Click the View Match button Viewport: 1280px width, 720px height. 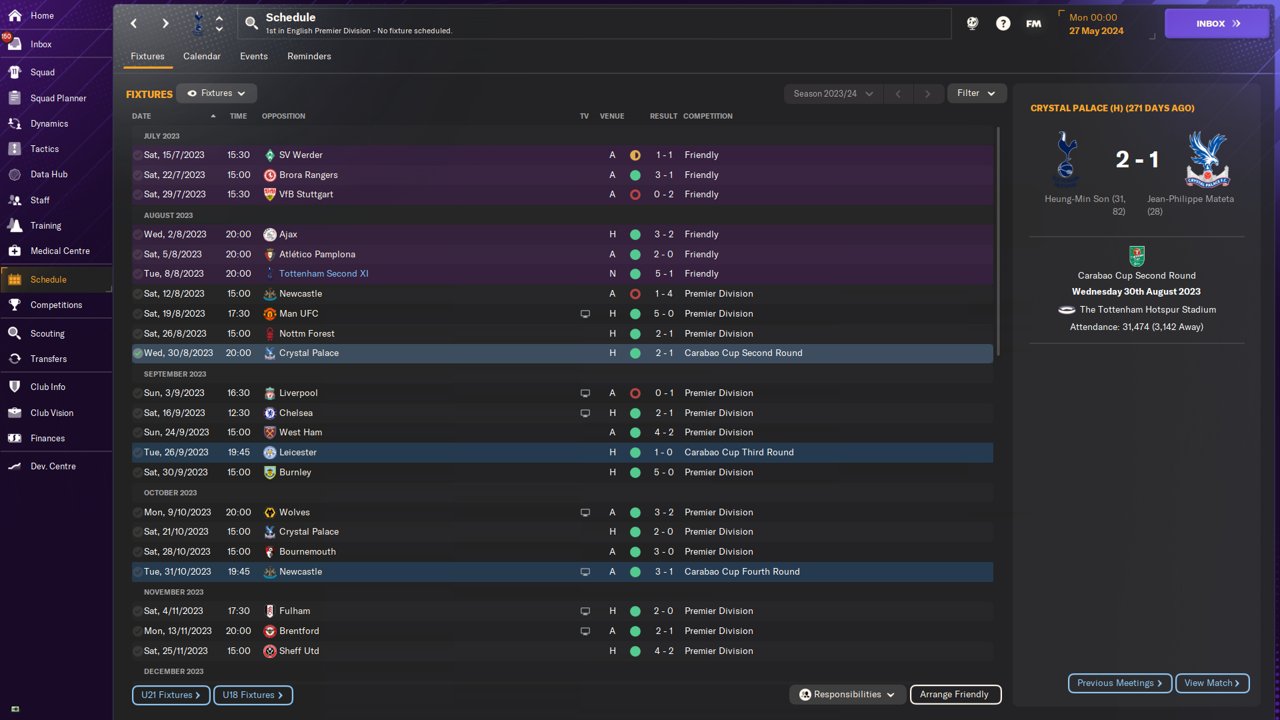point(1212,683)
